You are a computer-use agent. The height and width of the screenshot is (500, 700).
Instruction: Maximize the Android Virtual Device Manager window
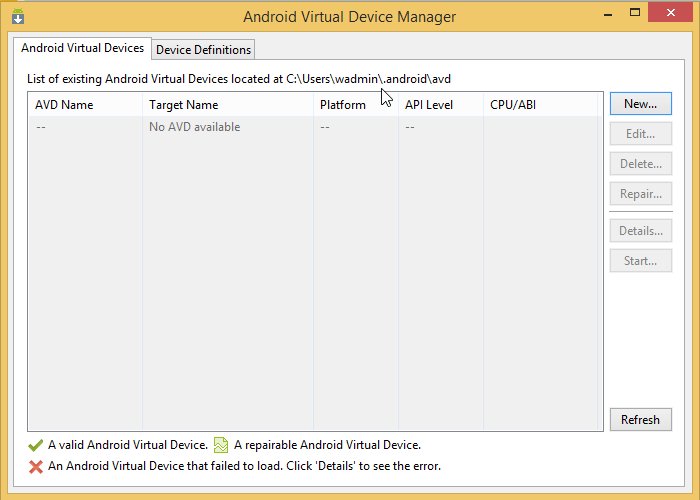pyautogui.click(x=635, y=12)
